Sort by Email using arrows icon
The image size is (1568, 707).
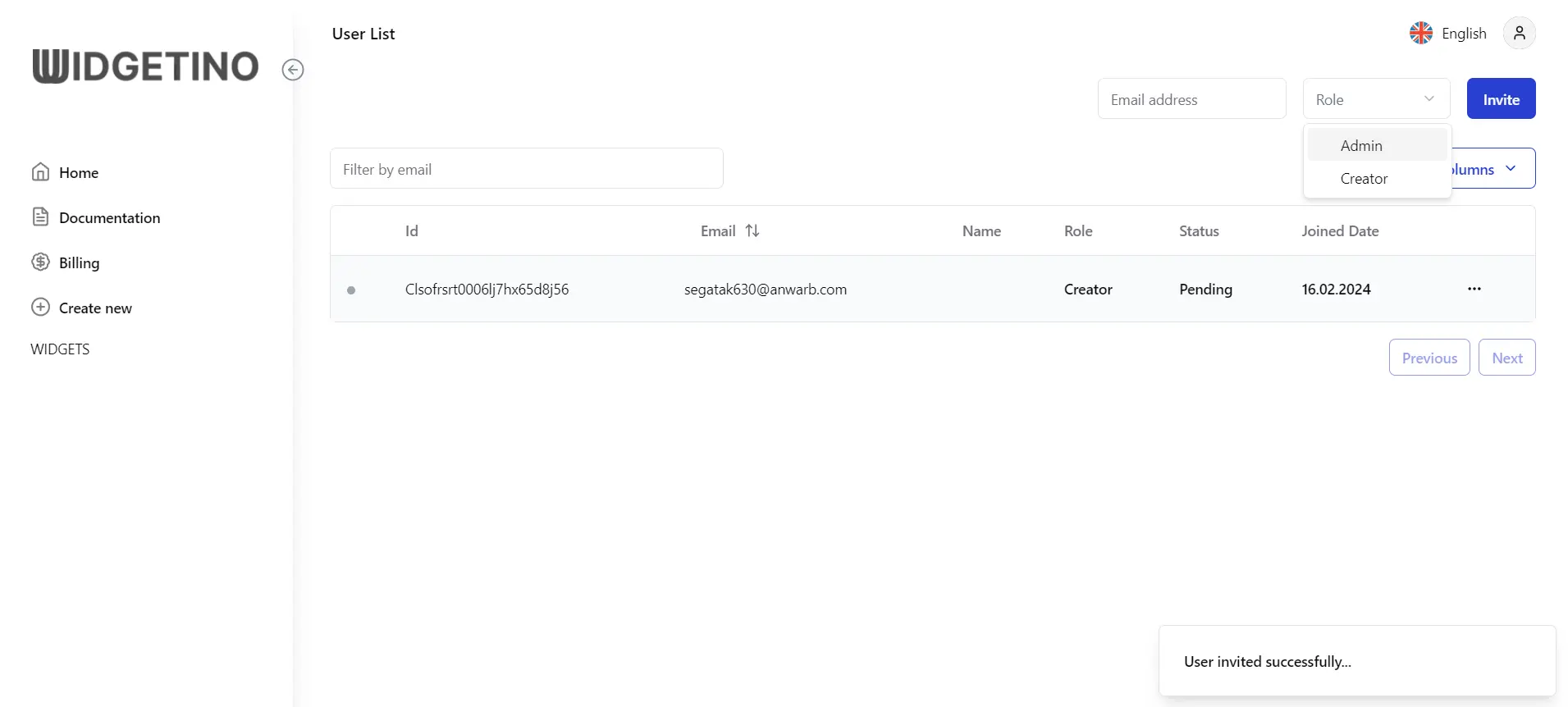[752, 231]
